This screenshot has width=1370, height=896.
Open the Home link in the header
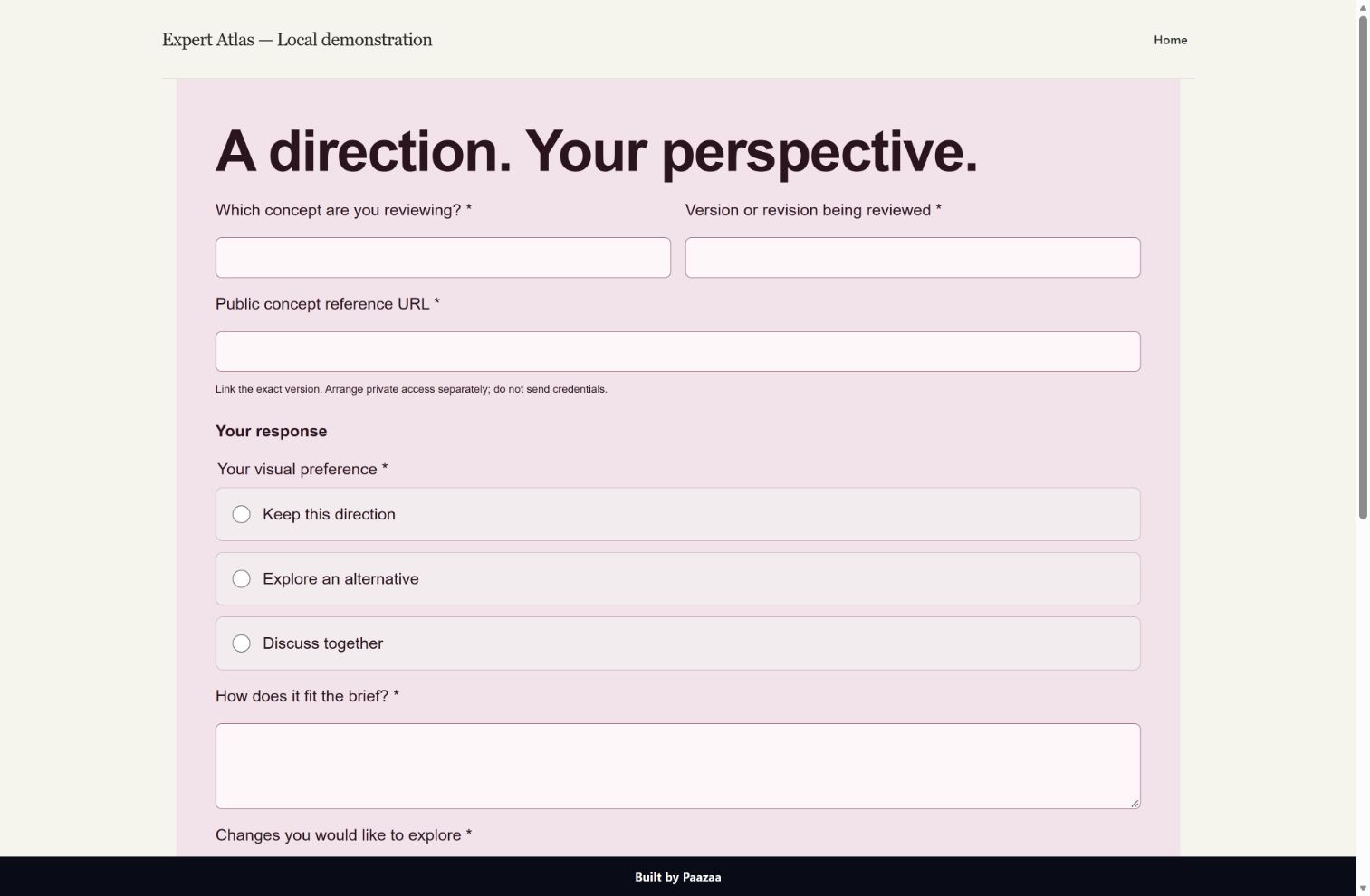[1170, 40]
